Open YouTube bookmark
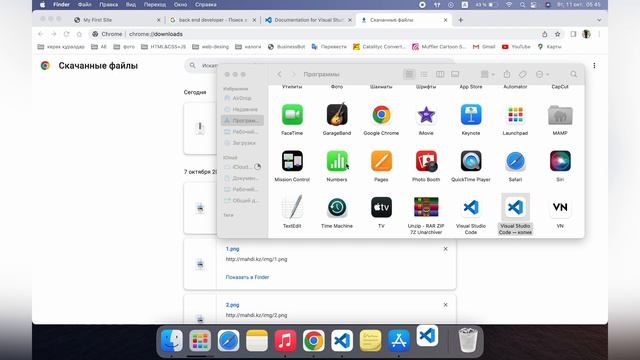Viewport: 640px width, 360px height. click(516, 47)
